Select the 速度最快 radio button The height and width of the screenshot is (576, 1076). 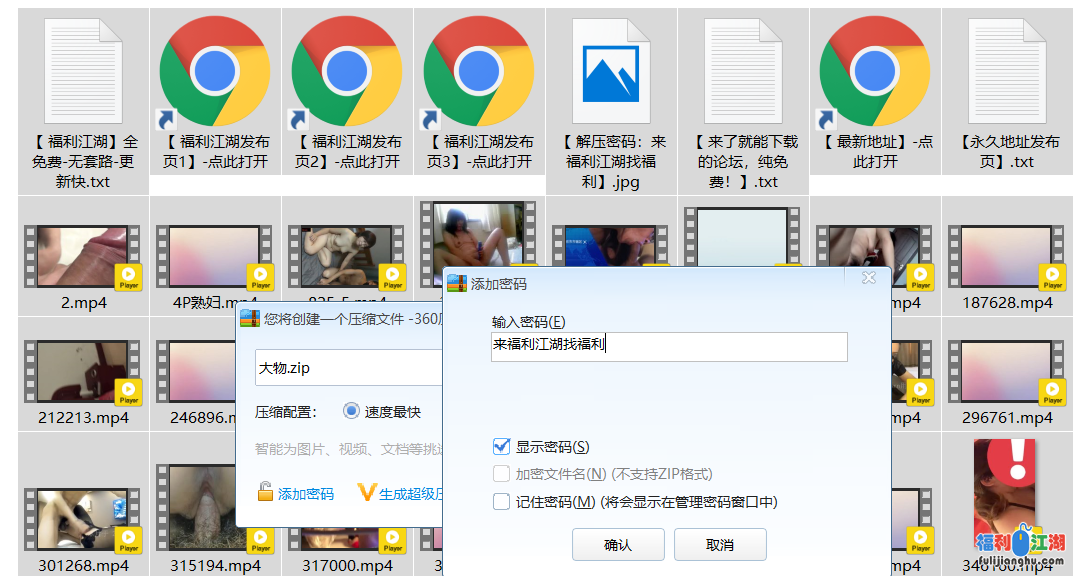[351, 411]
